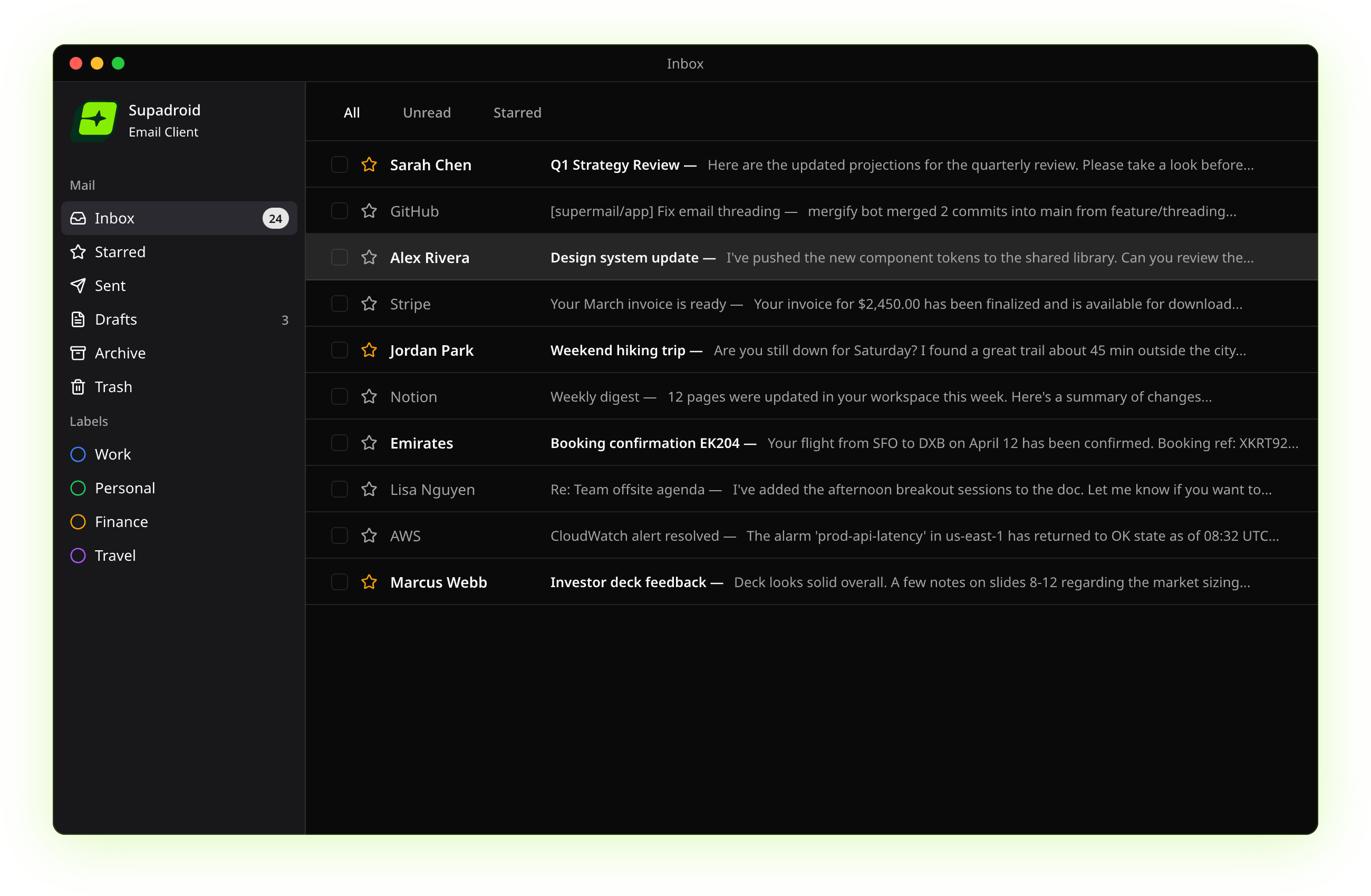Open the Sent folder via its paper-plane icon

click(79, 286)
